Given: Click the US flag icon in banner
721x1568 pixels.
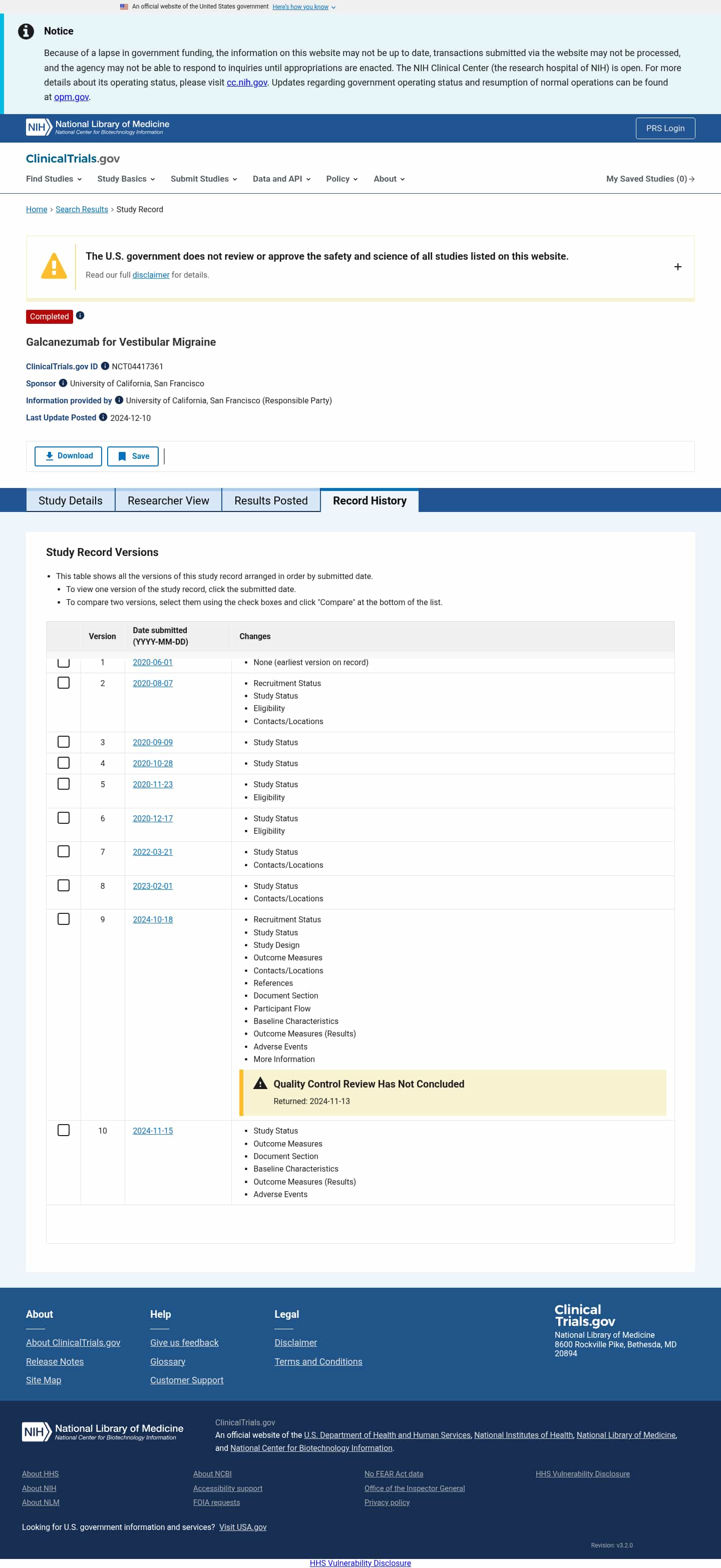Looking at the screenshot, I should coord(124,7).
